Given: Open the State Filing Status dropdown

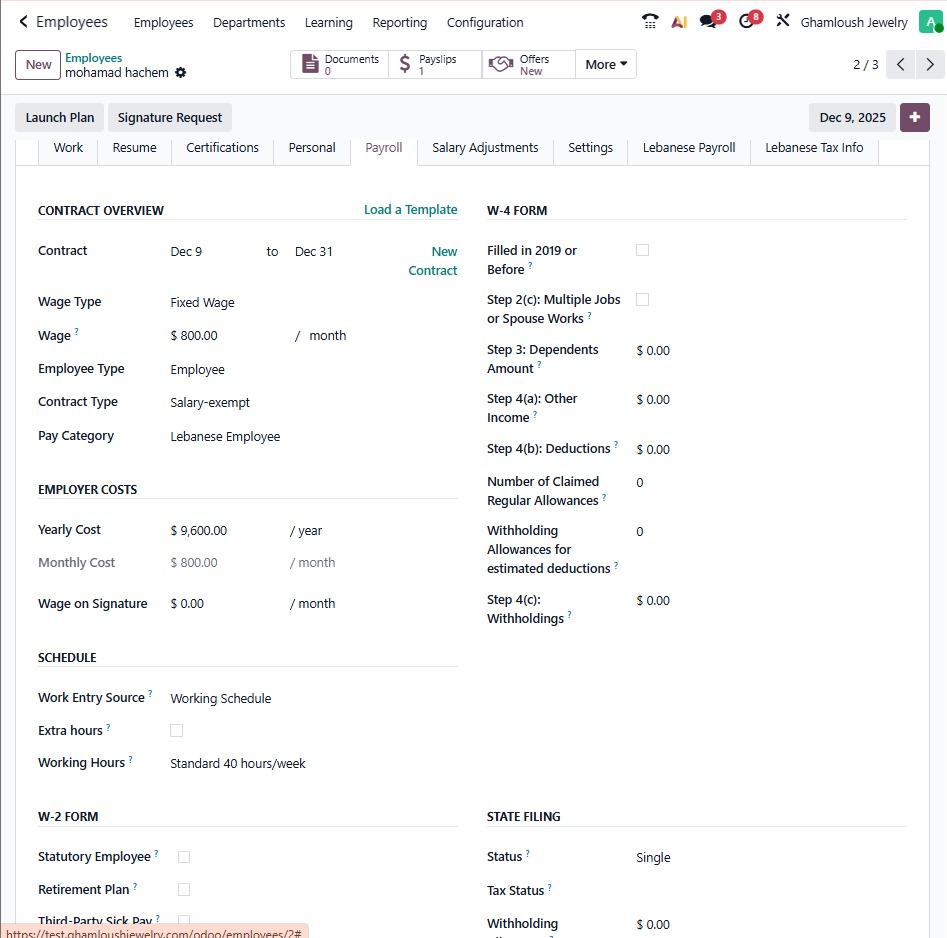Looking at the screenshot, I should point(700,858).
